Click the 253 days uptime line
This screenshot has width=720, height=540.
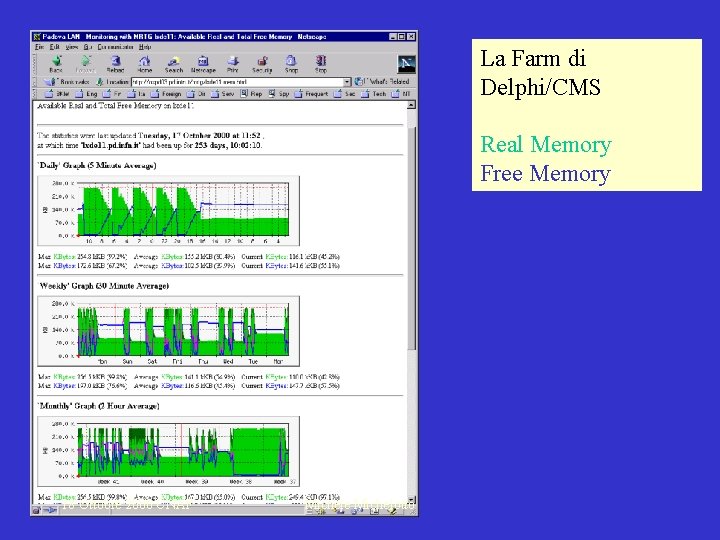click(x=150, y=145)
